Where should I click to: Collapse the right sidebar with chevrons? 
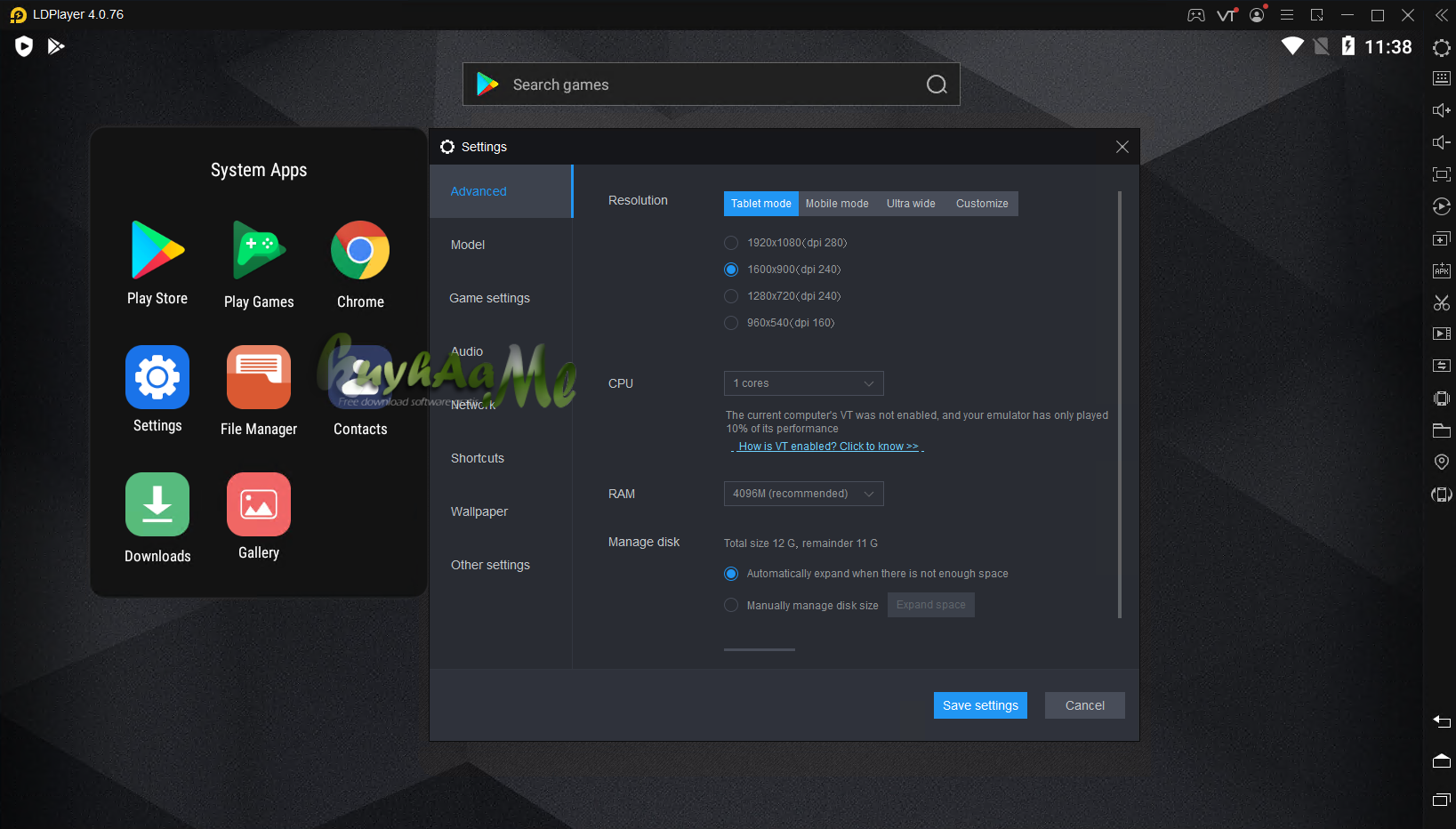click(1442, 15)
